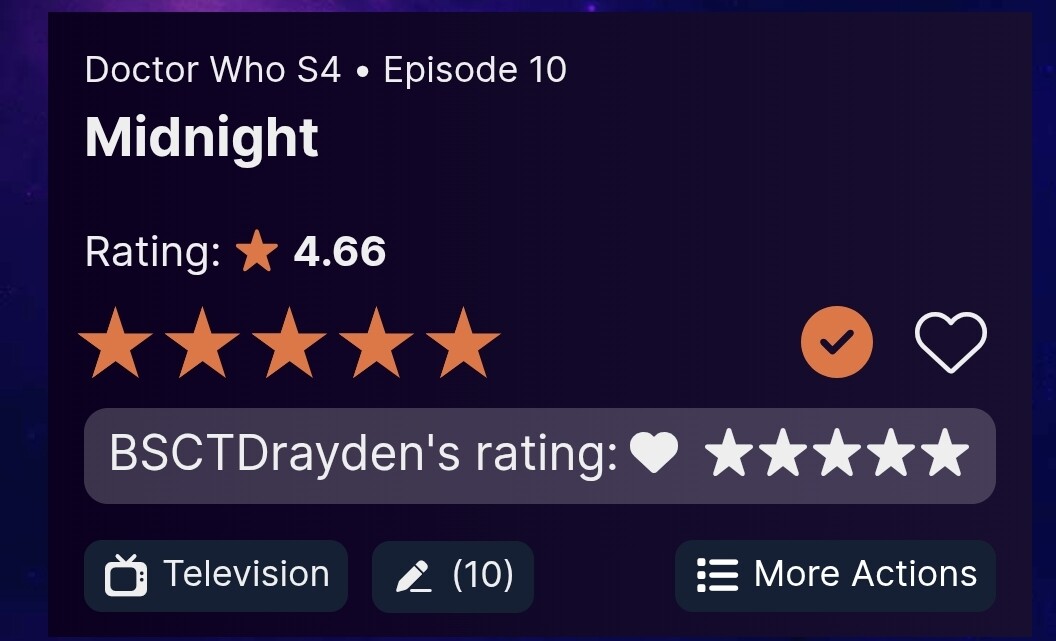Screen dimensions: 1056x641
Task: Favorite episode with heart outline icon
Action: coord(951,342)
